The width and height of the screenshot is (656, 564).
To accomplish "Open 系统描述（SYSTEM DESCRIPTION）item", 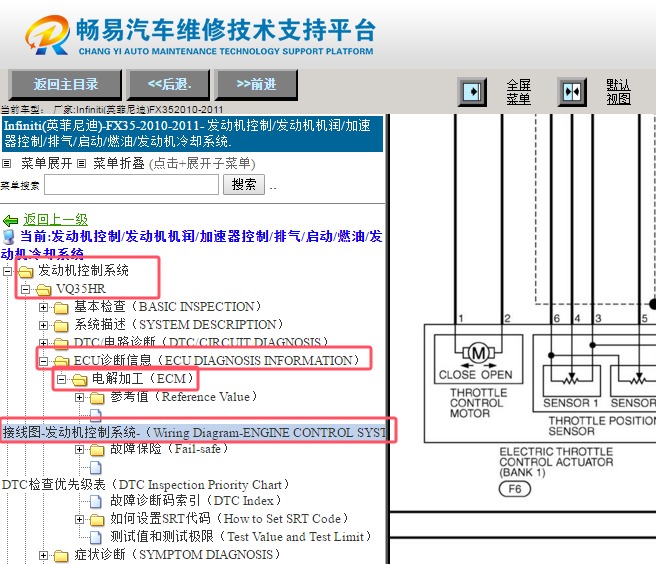I will (x=180, y=324).
